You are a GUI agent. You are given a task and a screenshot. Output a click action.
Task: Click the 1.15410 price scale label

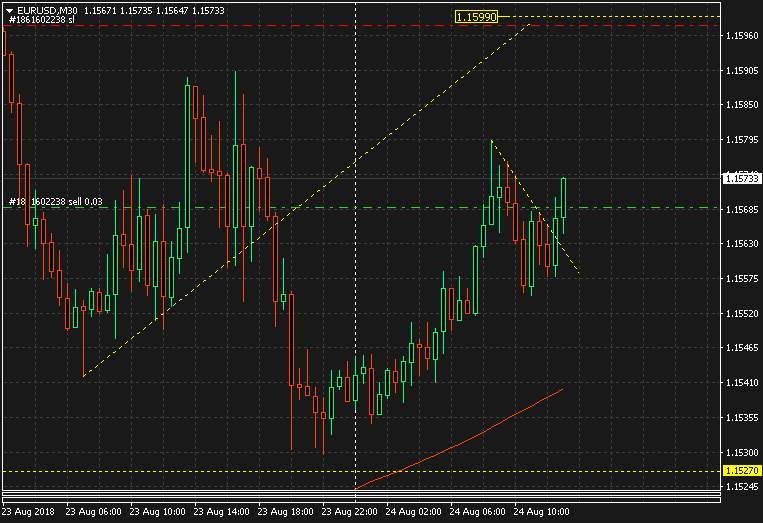(x=740, y=383)
